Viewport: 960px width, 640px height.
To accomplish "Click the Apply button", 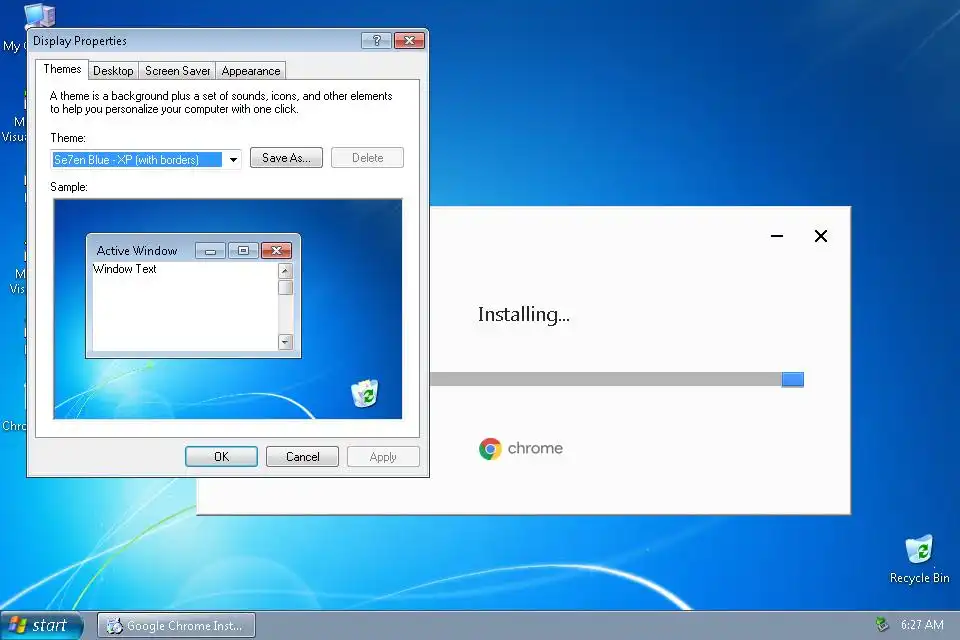I will click(383, 457).
